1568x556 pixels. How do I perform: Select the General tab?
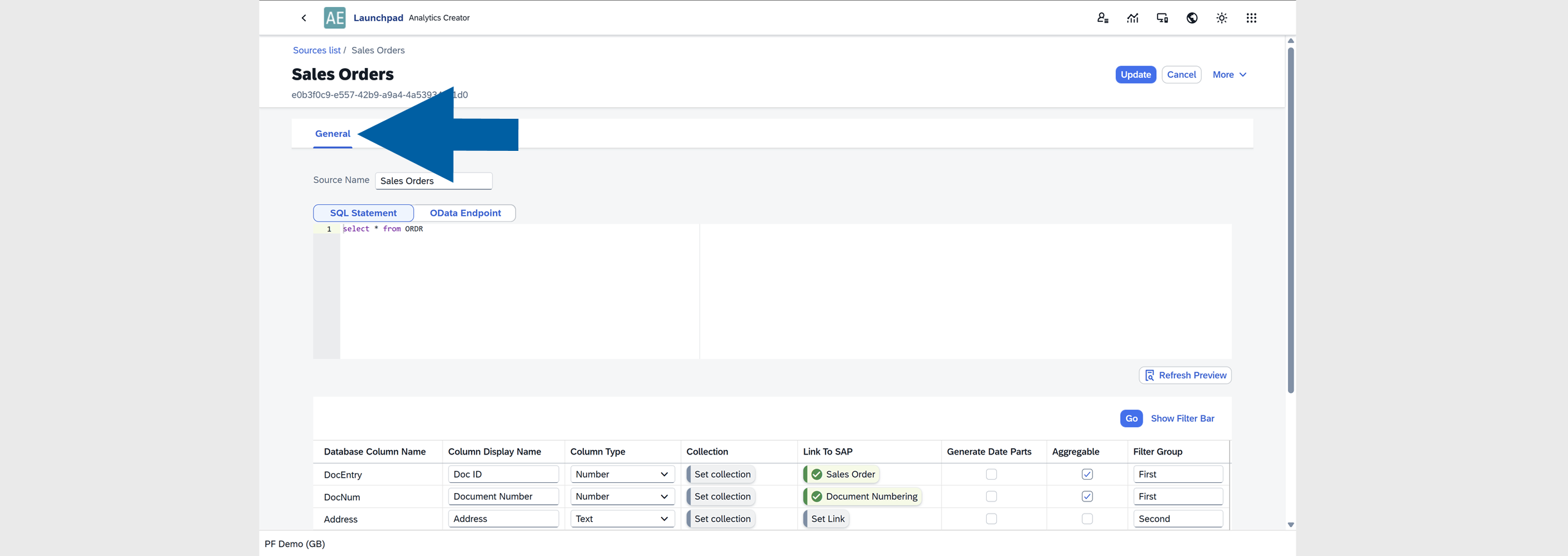point(332,134)
